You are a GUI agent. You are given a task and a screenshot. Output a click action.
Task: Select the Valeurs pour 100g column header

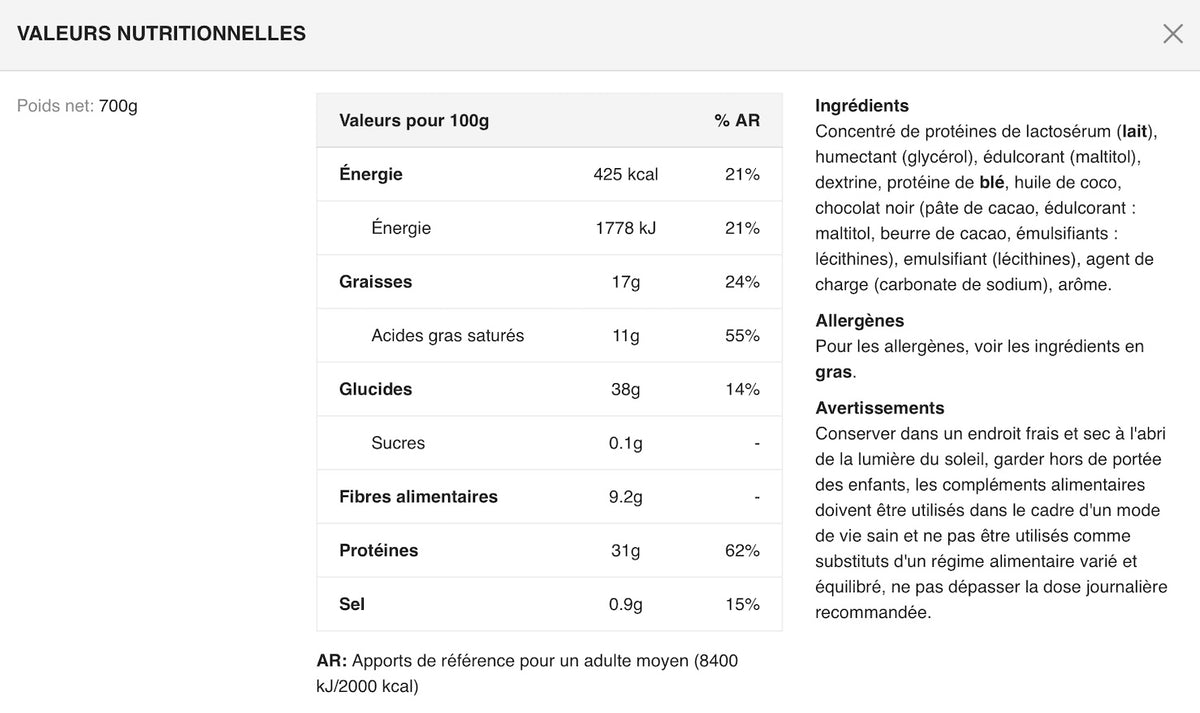[x=414, y=121]
